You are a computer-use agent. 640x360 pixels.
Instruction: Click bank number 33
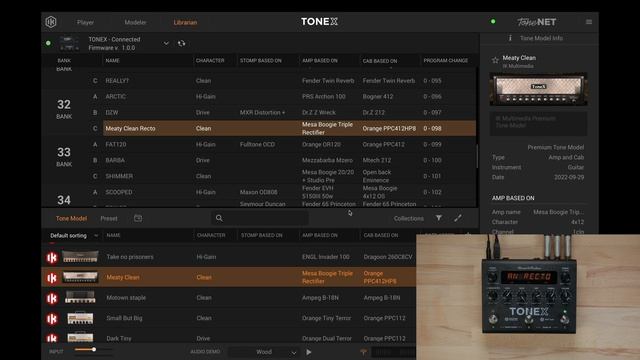(x=64, y=152)
